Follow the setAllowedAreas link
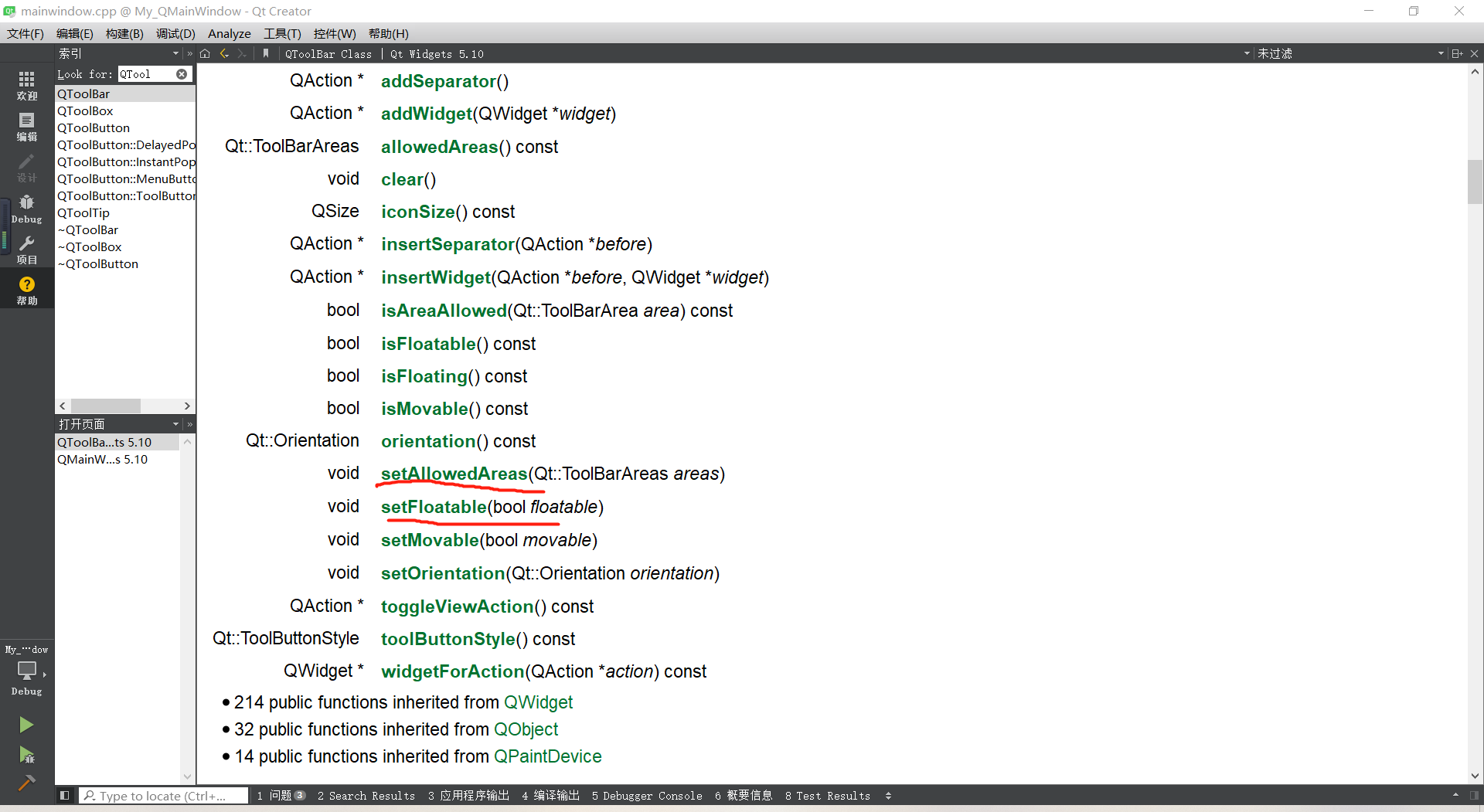Image resolution: width=1484 pixels, height=812 pixels. [x=454, y=474]
